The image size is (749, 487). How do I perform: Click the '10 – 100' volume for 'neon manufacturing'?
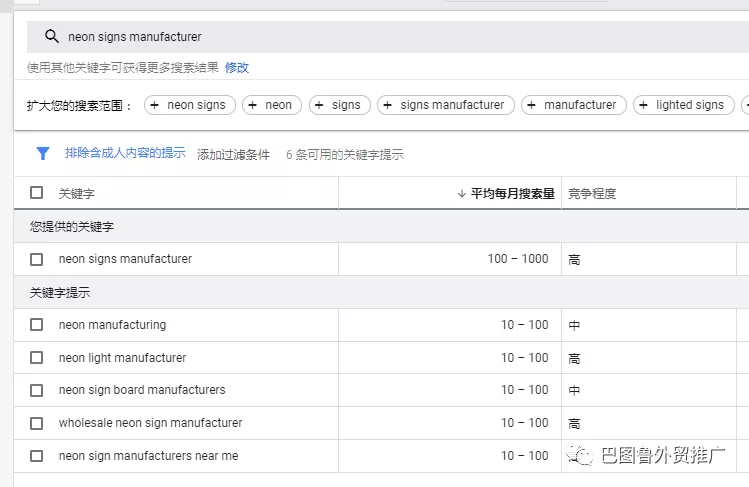pos(524,325)
